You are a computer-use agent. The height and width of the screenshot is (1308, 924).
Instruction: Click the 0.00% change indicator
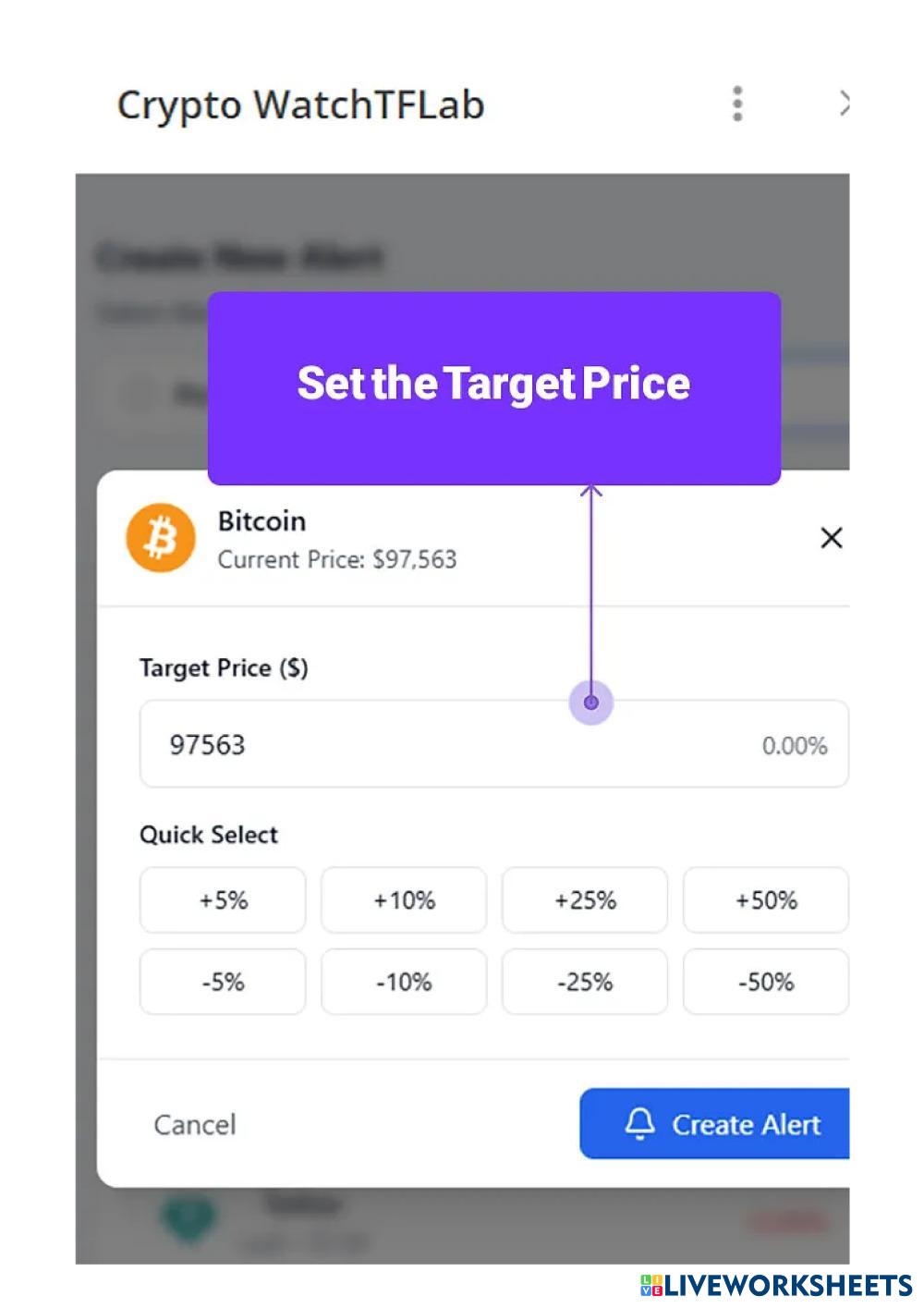point(794,746)
